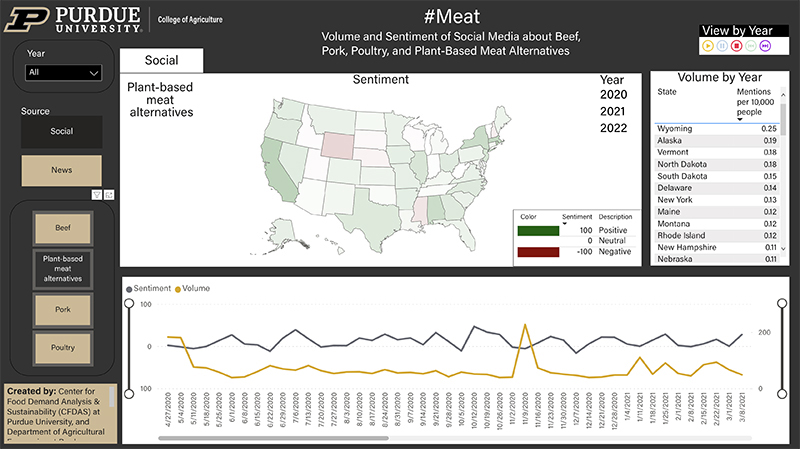Select the Beef meat type
This screenshot has width=800, height=449.
pyautogui.click(x=62, y=228)
